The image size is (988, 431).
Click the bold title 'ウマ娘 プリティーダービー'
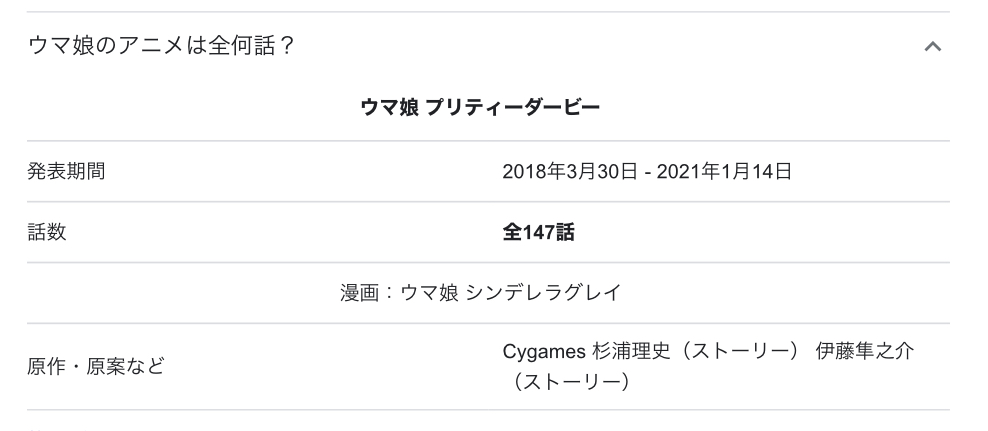480,107
